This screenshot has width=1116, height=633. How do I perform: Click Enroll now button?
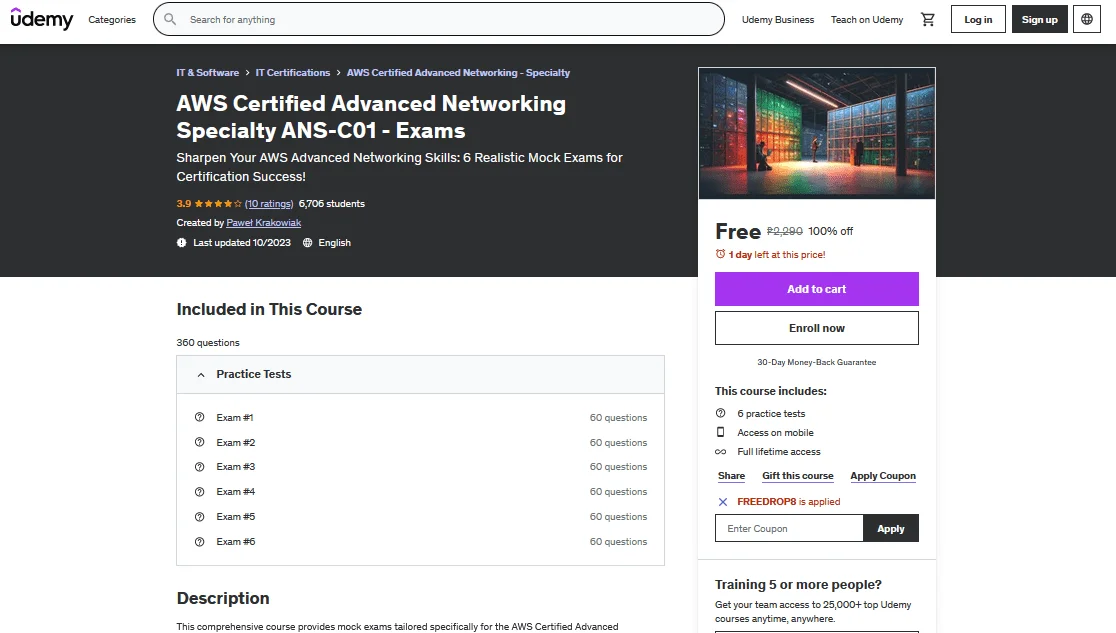(x=816, y=328)
